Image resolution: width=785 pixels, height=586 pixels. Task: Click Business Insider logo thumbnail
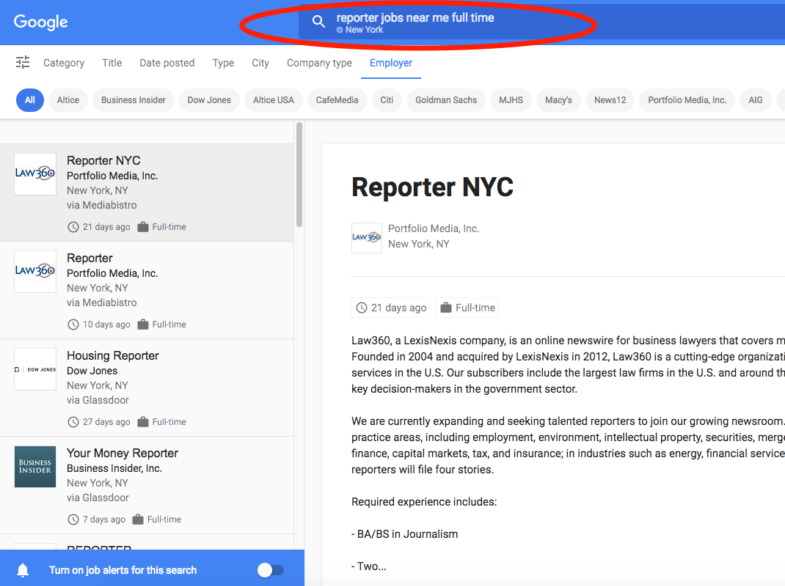[35, 466]
